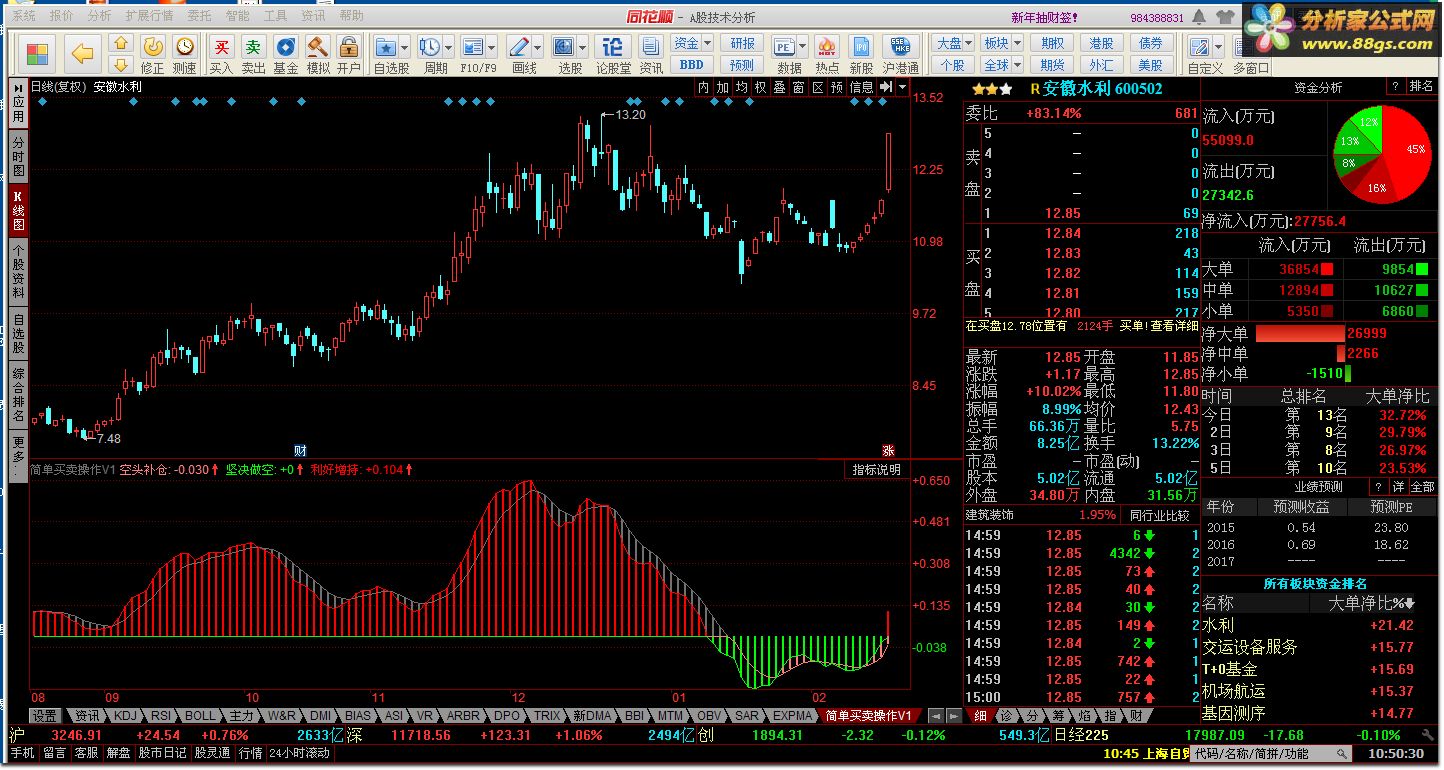Viewport: 1444px width, 770px height.
Task: Click the shirt skin icon in title bar
Action: (x=1225, y=17)
